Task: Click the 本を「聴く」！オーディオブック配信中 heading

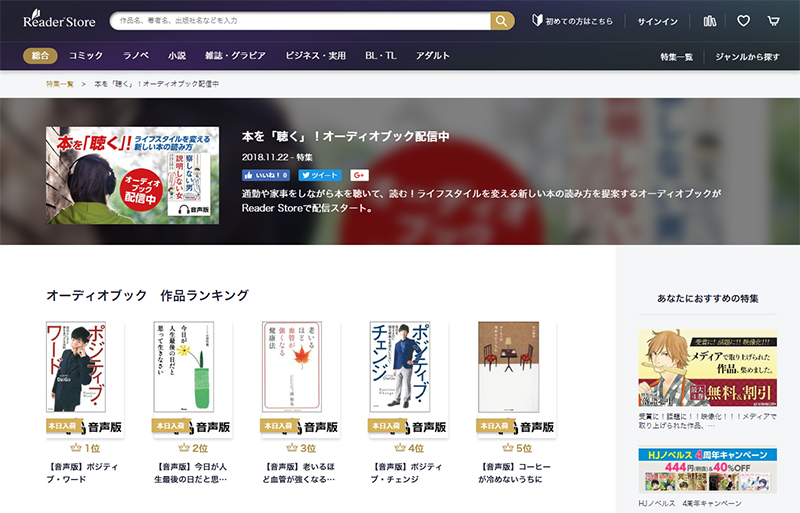Action: pos(345,137)
